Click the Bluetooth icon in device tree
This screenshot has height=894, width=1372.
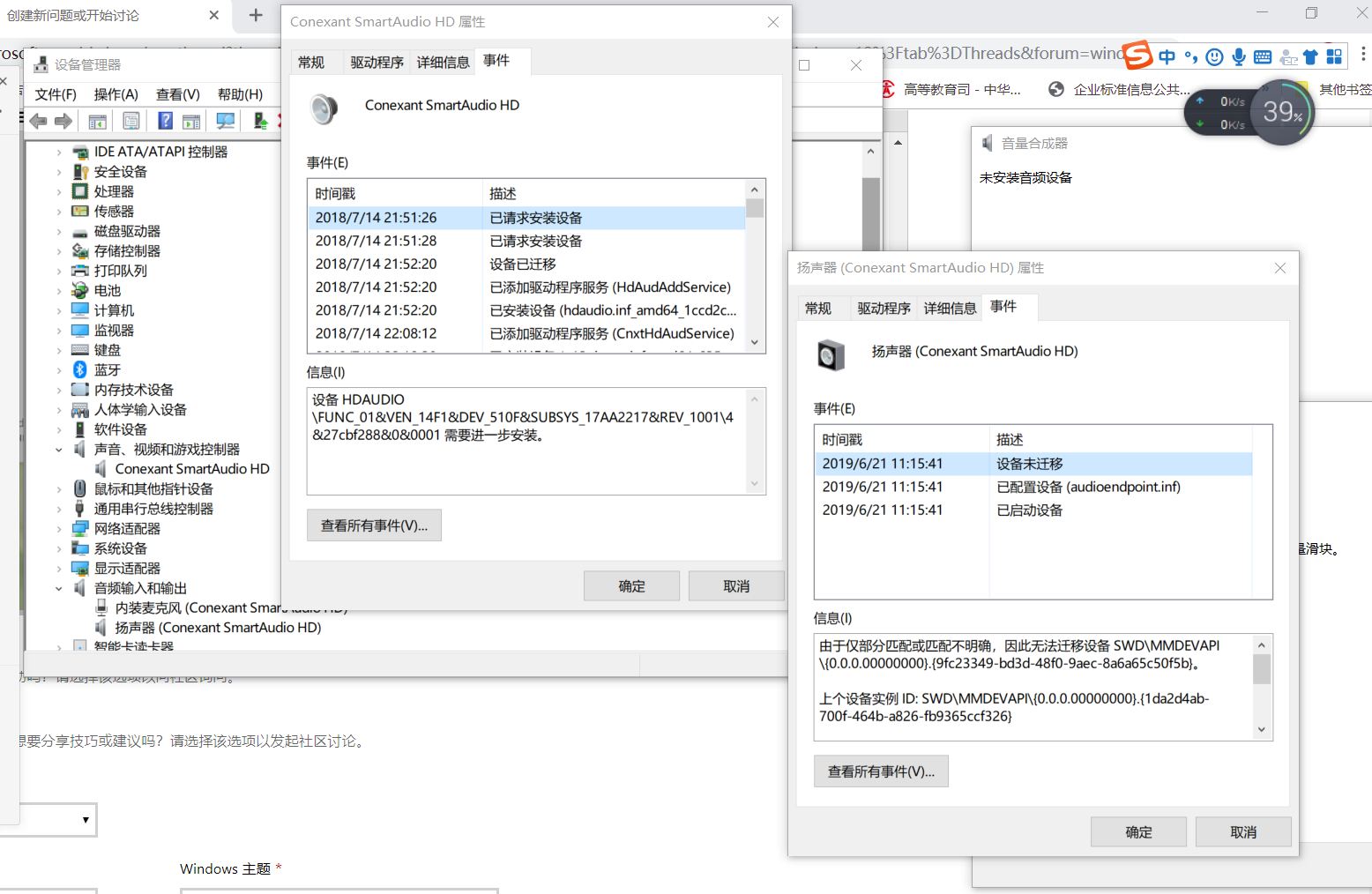click(x=80, y=369)
